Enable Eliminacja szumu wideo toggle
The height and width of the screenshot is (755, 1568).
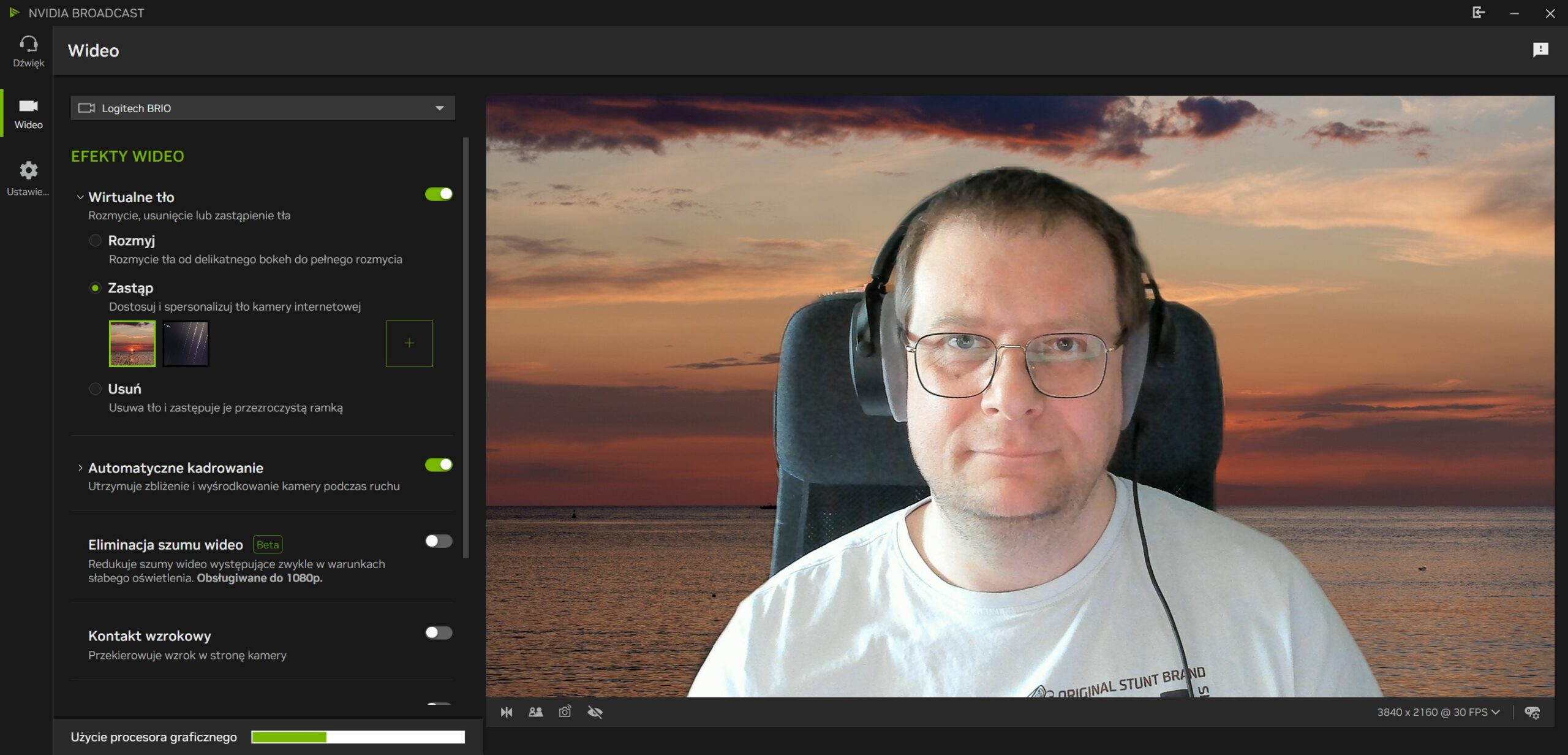tap(439, 541)
